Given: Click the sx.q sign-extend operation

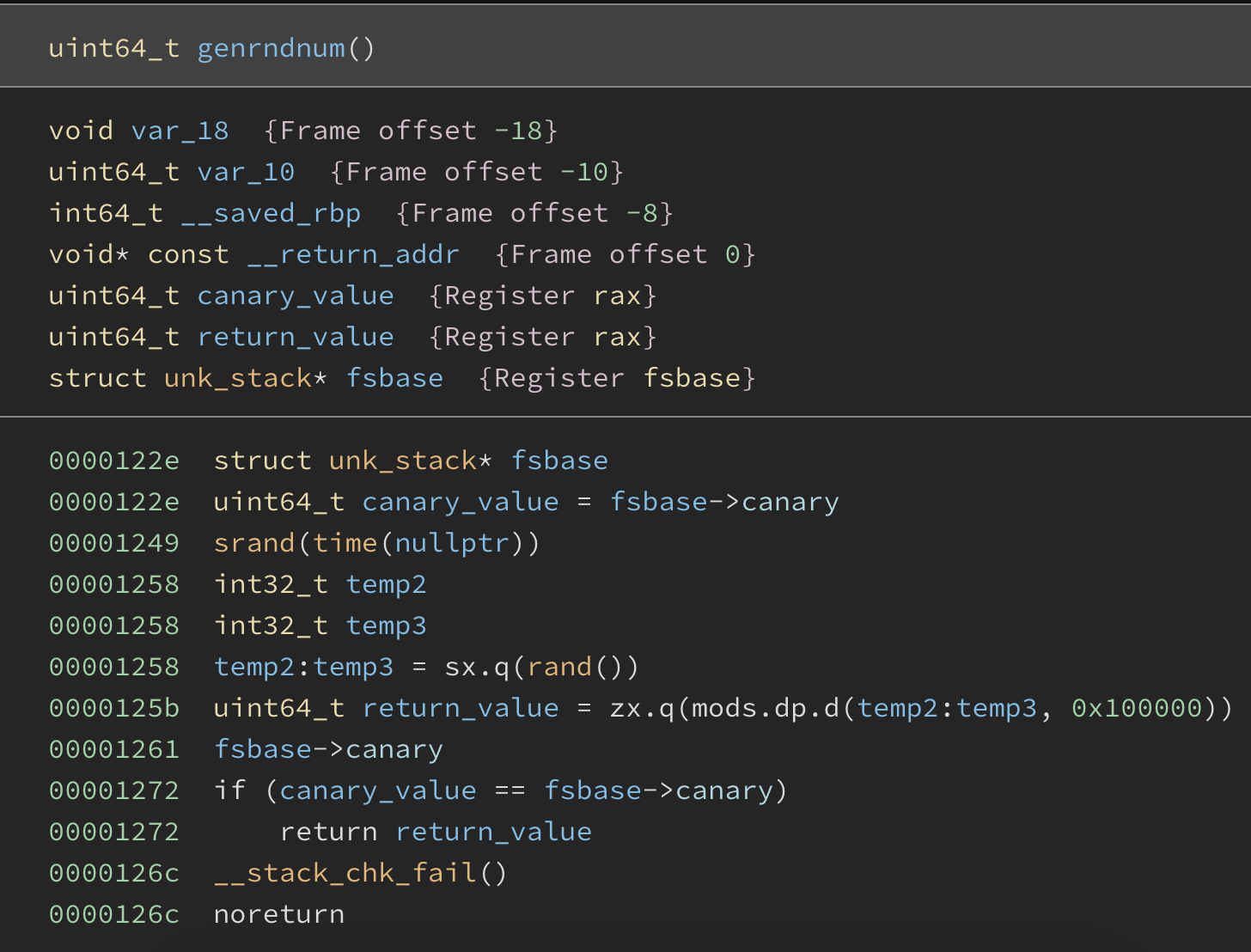Looking at the screenshot, I should click(x=477, y=667).
